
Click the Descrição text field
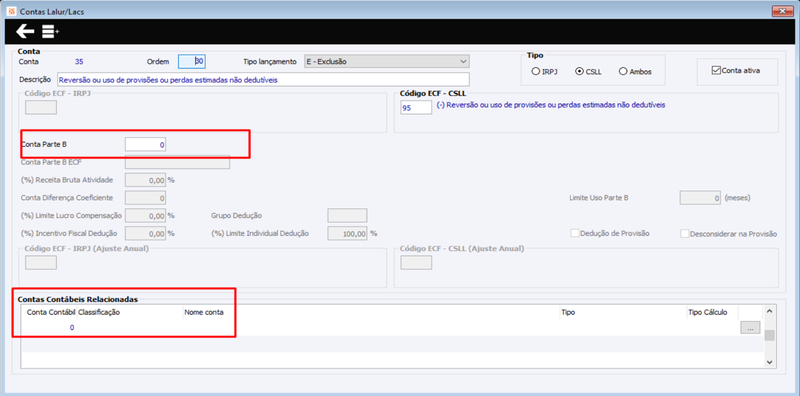pyautogui.click(x=263, y=80)
